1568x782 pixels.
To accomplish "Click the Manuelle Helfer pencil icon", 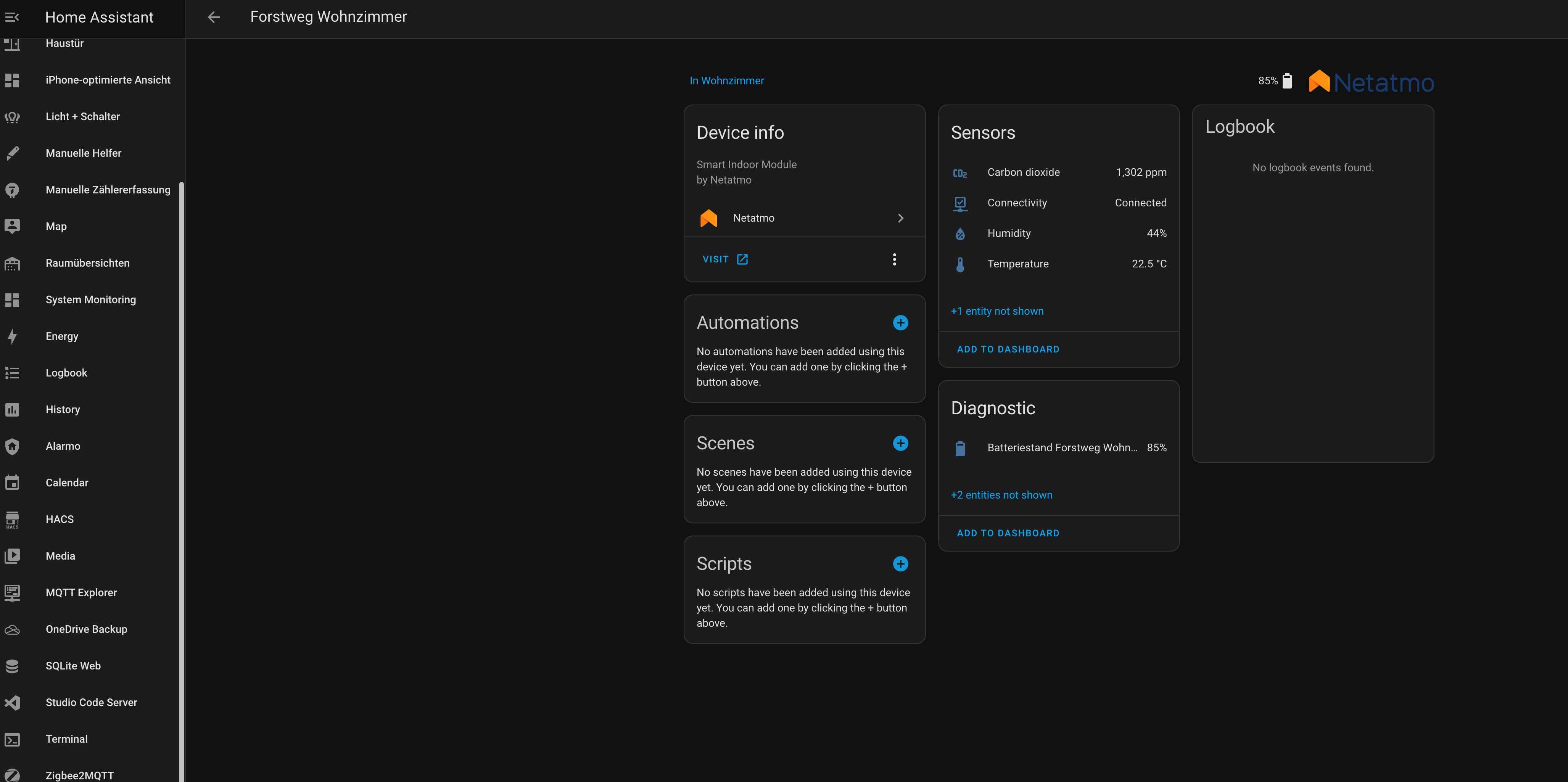I will tap(12, 153).
